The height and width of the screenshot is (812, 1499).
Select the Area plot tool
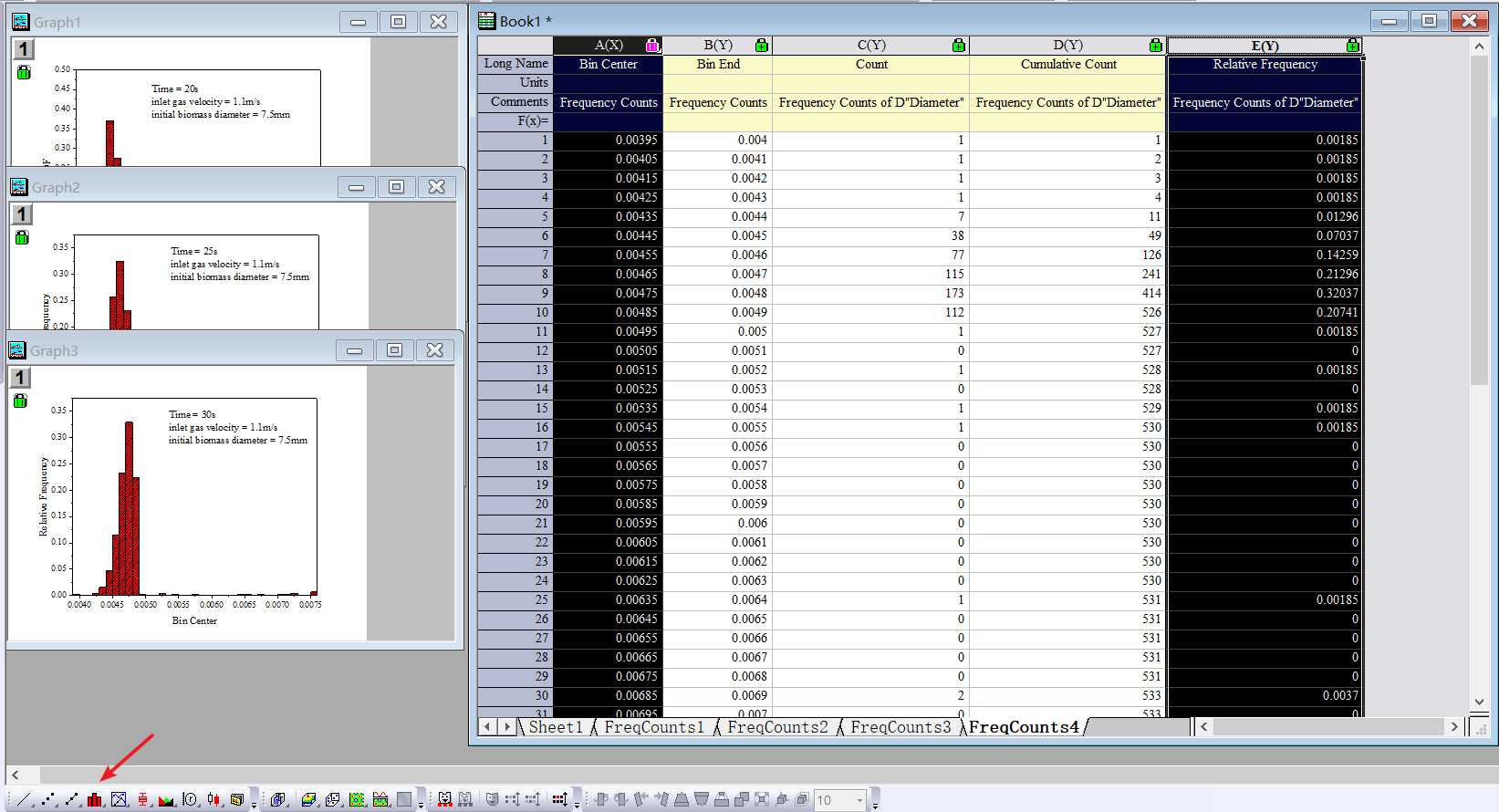point(166,799)
